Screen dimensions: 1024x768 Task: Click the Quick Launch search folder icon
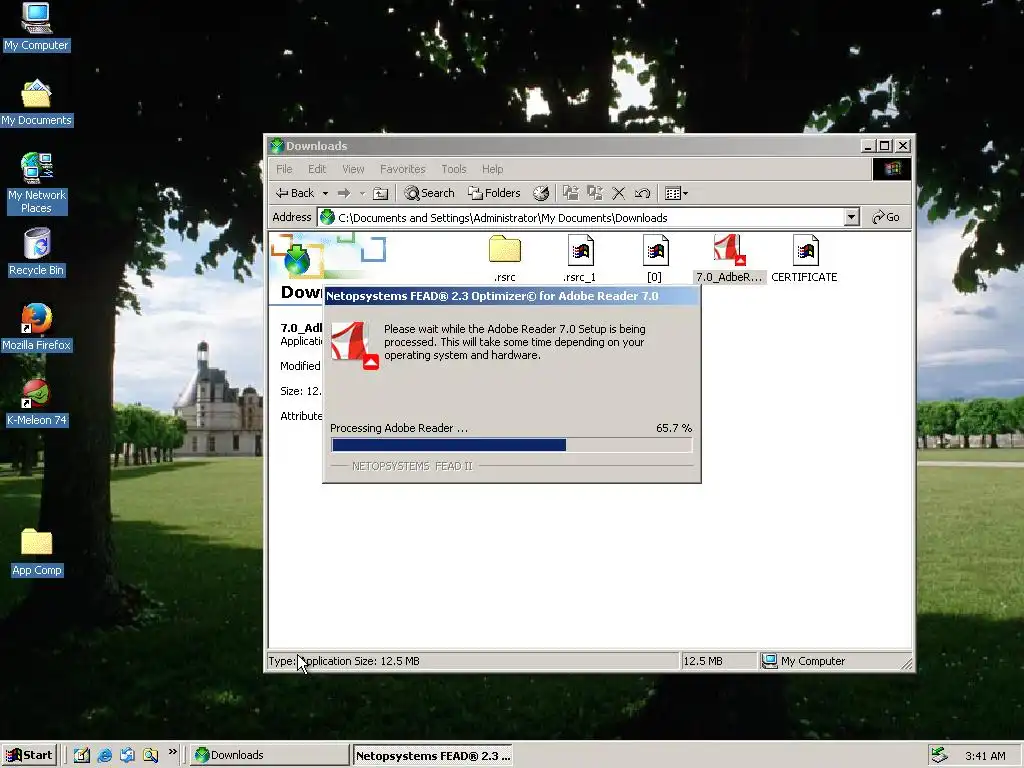point(150,755)
